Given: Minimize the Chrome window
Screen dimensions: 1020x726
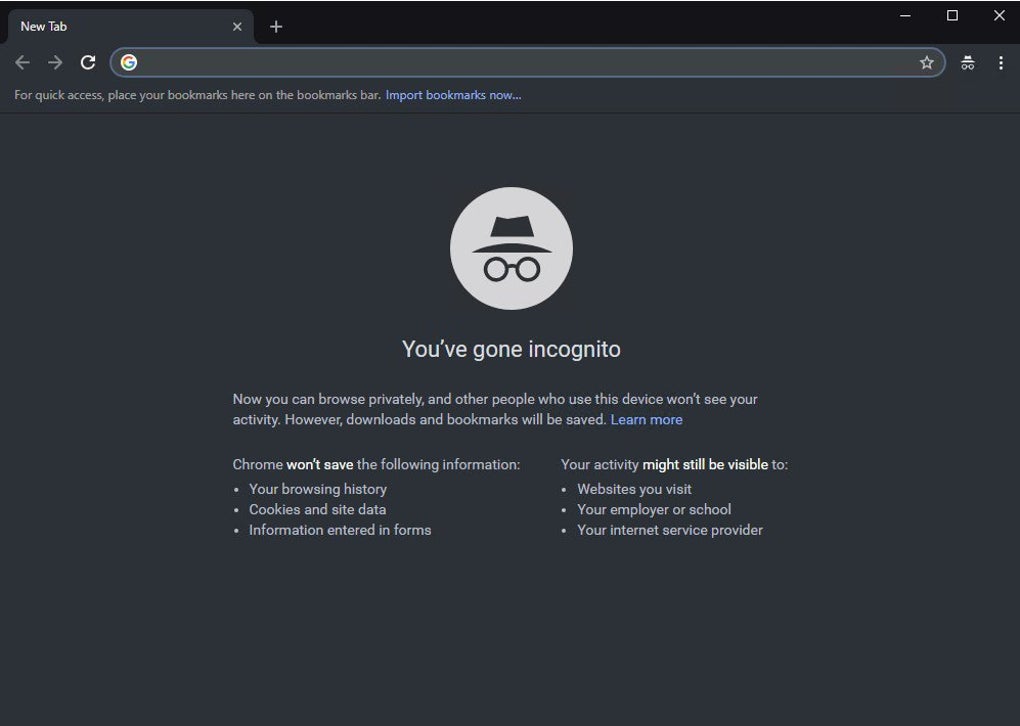Looking at the screenshot, I should (905, 16).
